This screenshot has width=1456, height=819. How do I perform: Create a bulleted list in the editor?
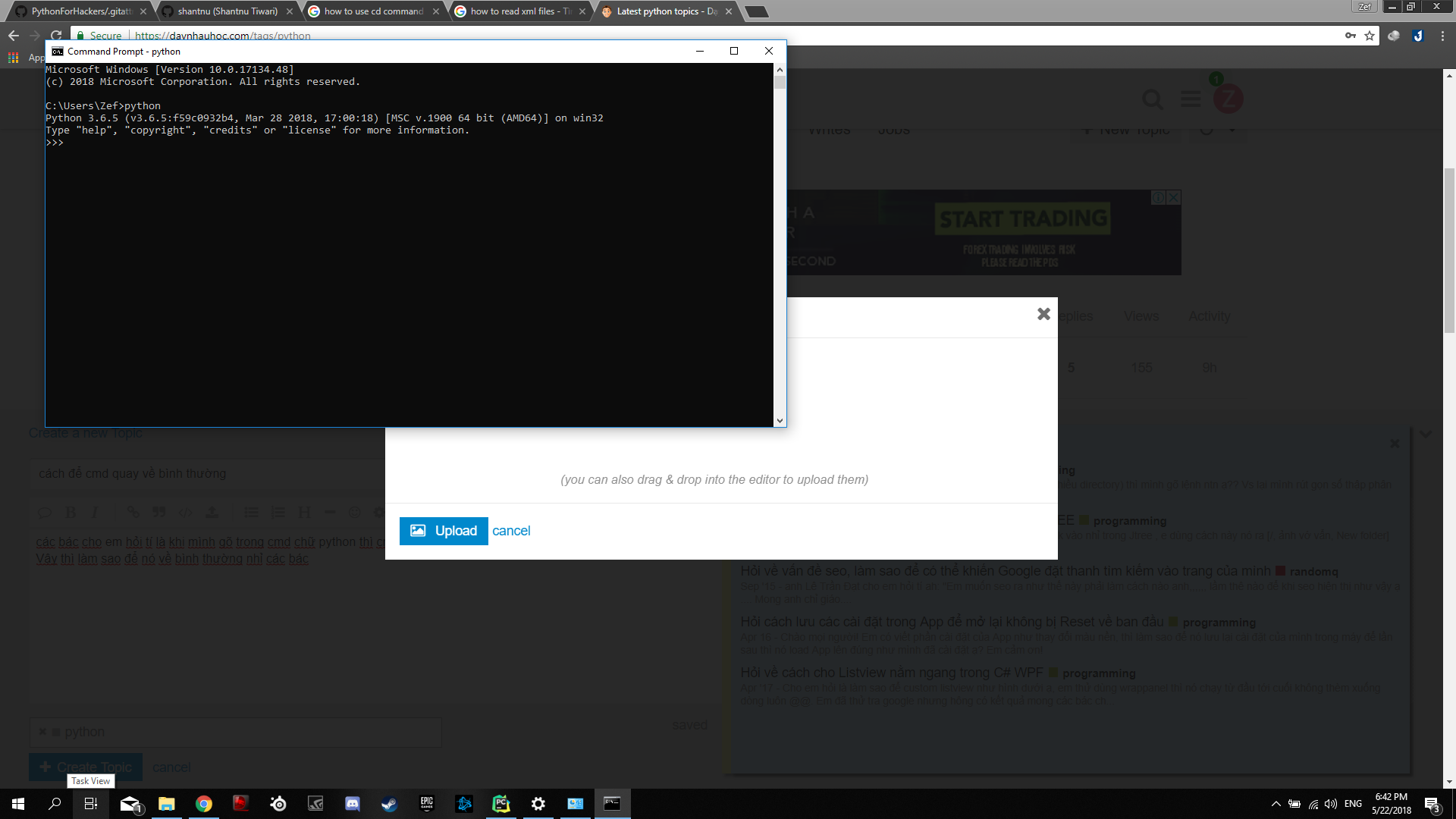tap(252, 513)
